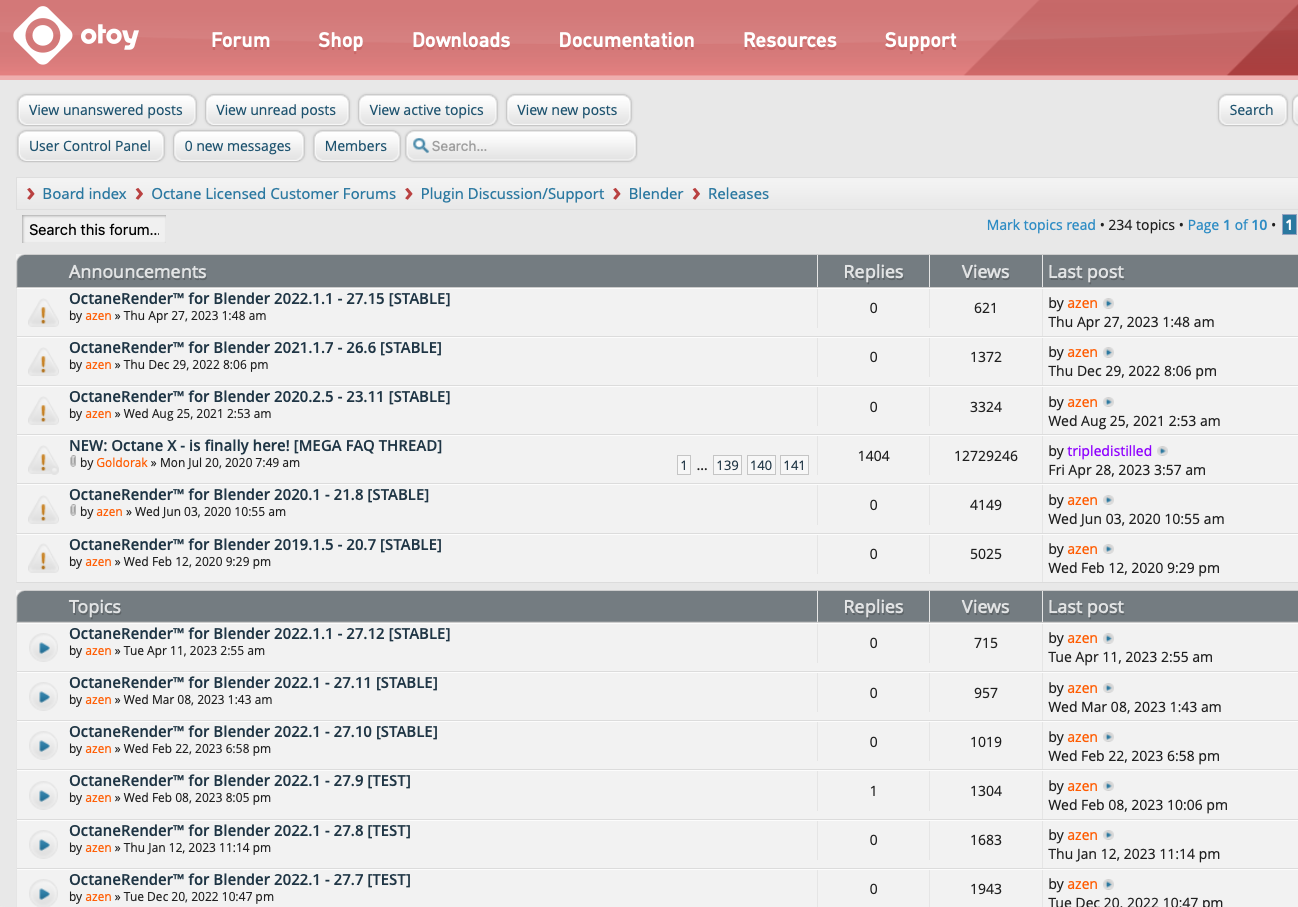Open OctaneRender for Blender 2022.1.1 - 27.15 [STABLE]
This screenshot has height=907, width=1298.
pos(260,299)
